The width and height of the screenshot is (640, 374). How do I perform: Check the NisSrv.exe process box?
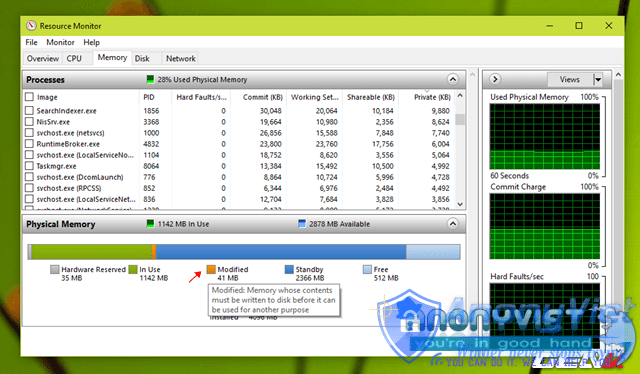tap(29, 122)
